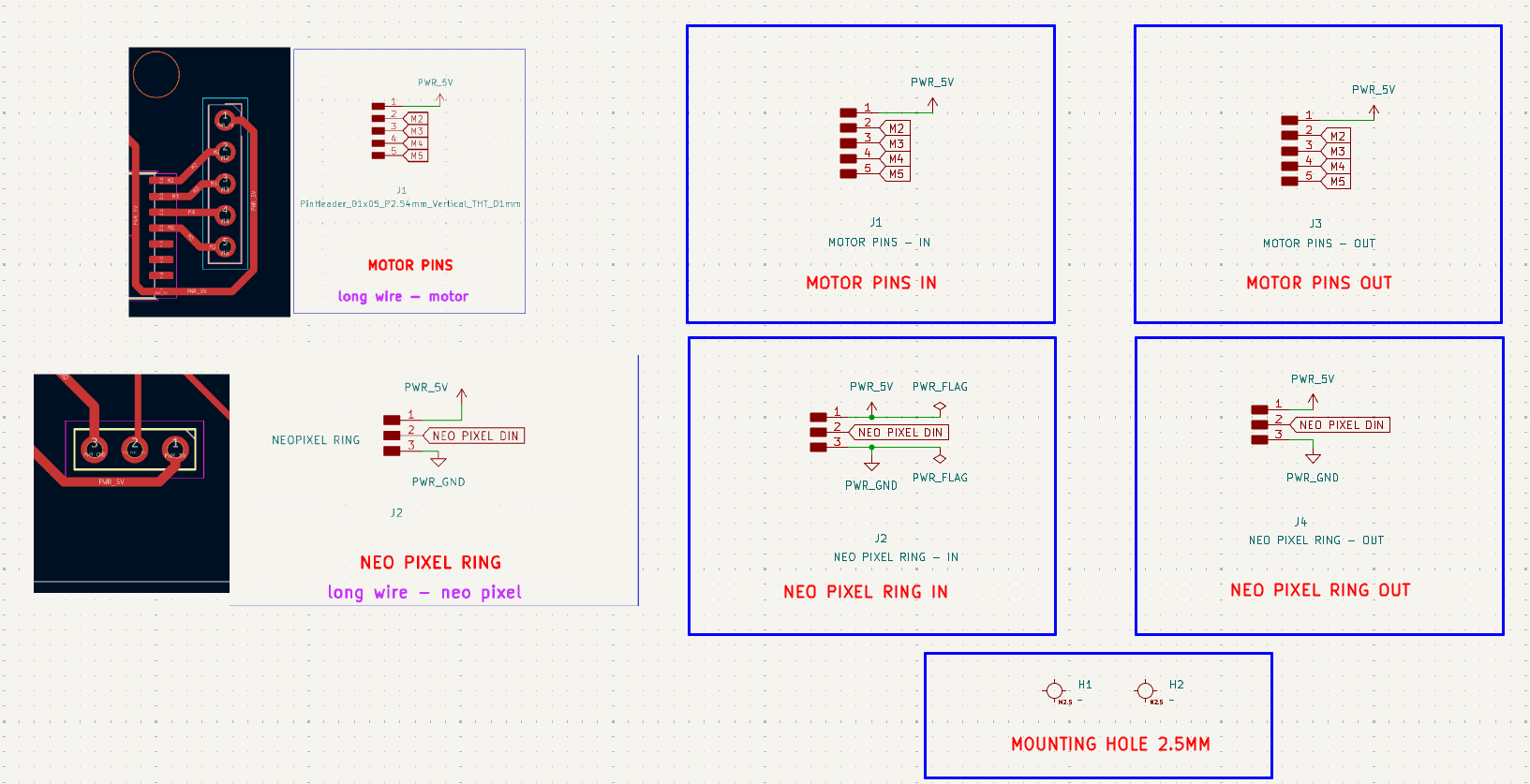The height and width of the screenshot is (784, 1530).
Task: Click PWR_GND text in NEO PIXEL RING OUT
Action: point(1313,478)
